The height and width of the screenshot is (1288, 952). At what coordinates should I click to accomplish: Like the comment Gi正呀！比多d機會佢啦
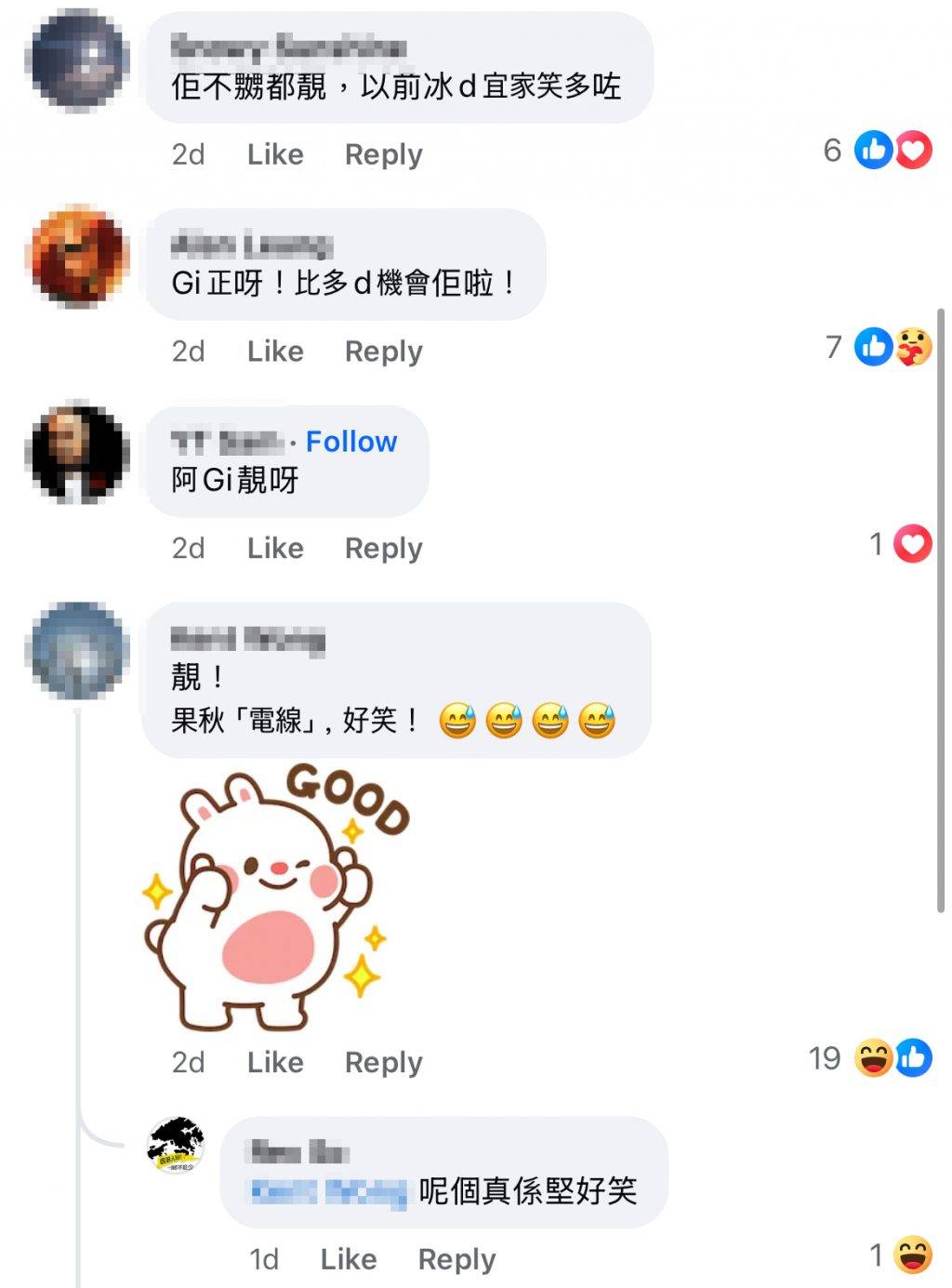click(x=275, y=351)
